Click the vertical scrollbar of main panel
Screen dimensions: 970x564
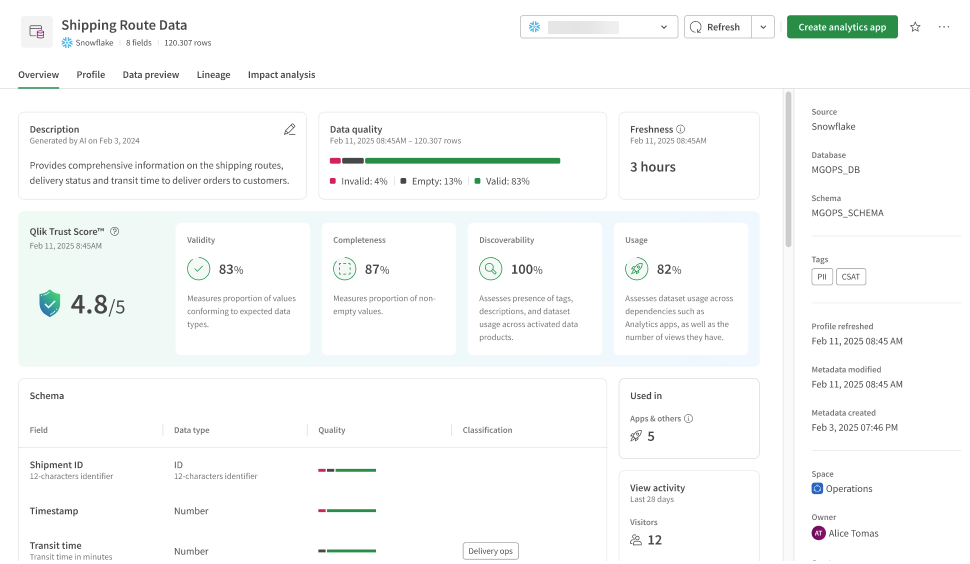point(788,170)
